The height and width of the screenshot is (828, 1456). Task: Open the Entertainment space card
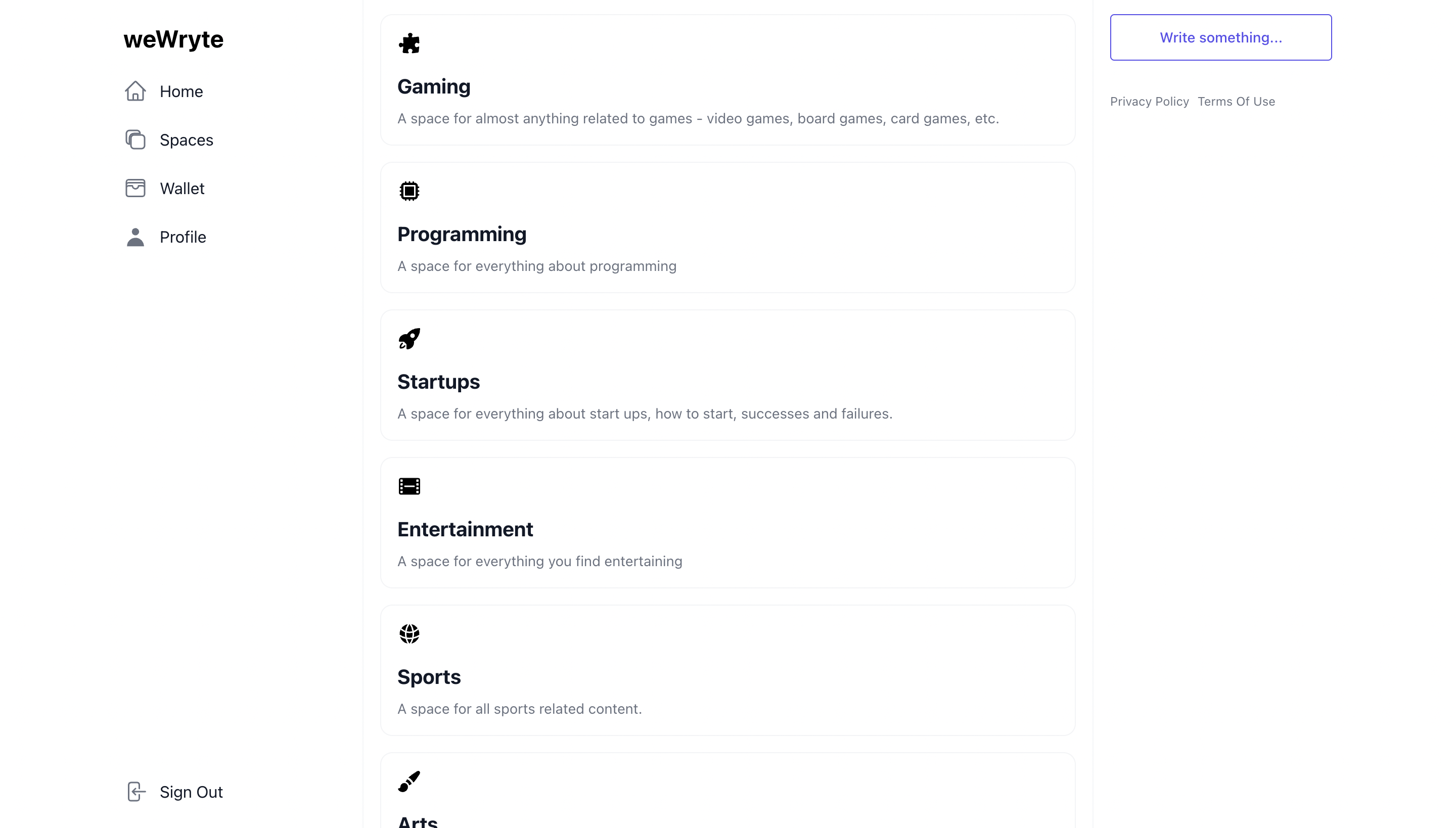tap(727, 523)
